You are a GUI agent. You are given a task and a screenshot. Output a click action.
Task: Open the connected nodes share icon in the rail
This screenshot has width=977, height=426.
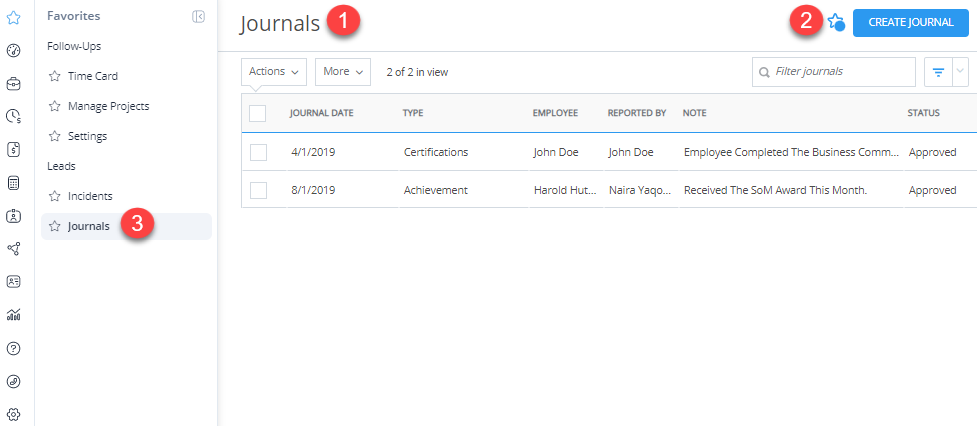tap(14, 249)
